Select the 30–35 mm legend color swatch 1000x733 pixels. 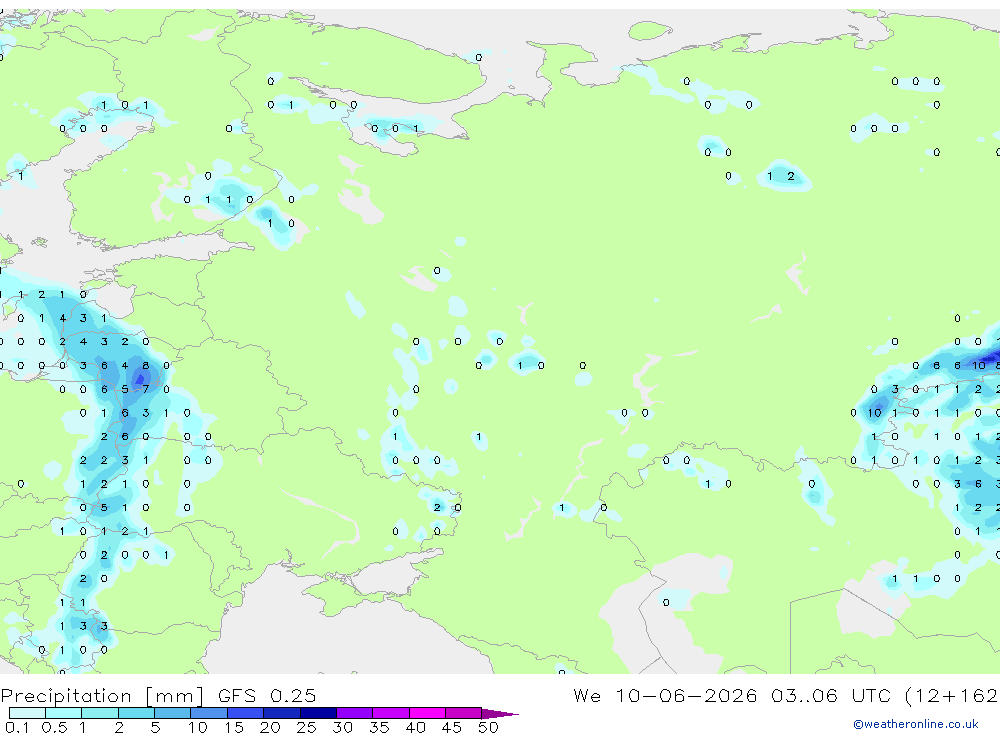pos(355,713)
